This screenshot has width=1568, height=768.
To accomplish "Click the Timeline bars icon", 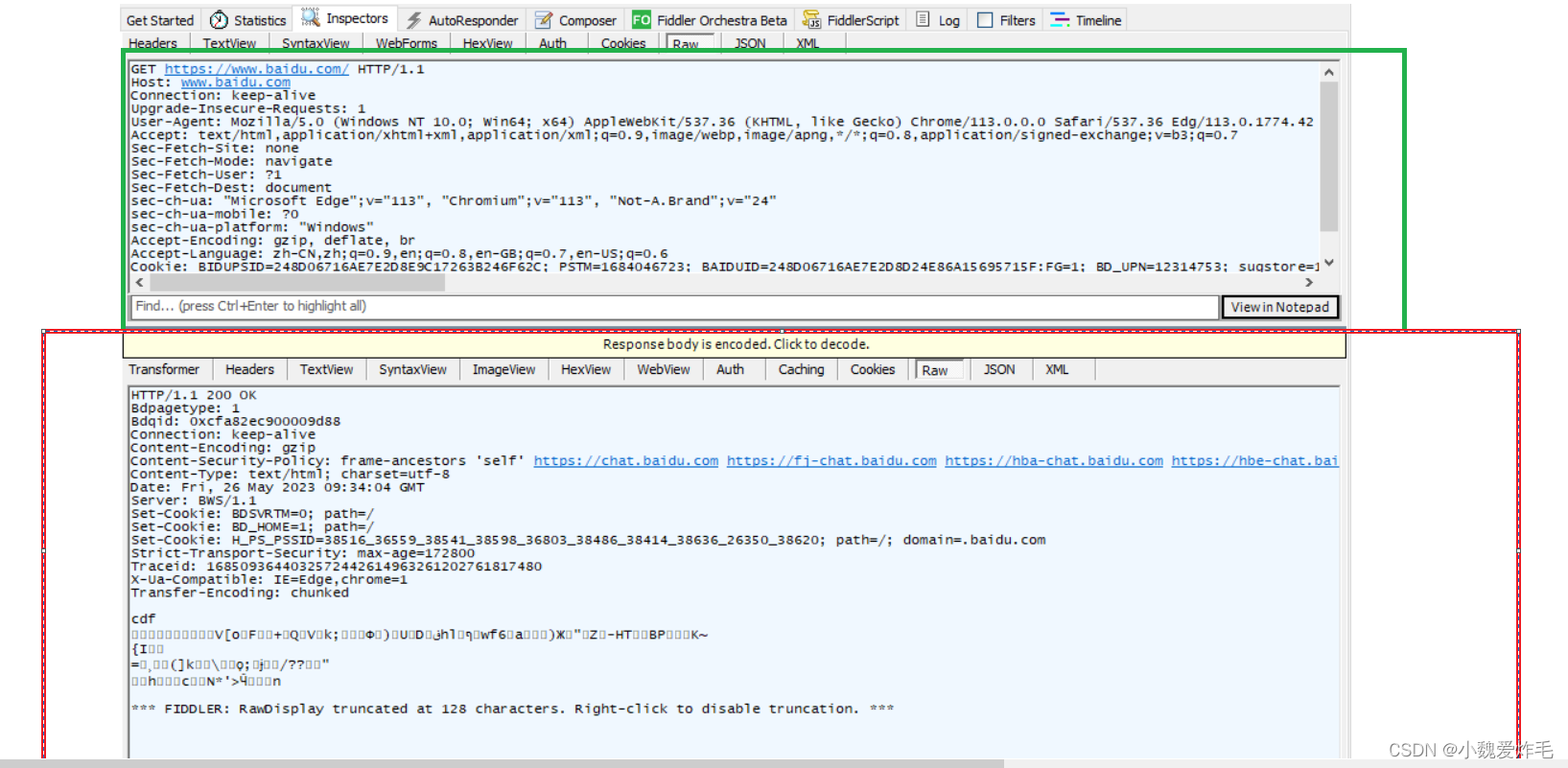I will coord(1060,20).
